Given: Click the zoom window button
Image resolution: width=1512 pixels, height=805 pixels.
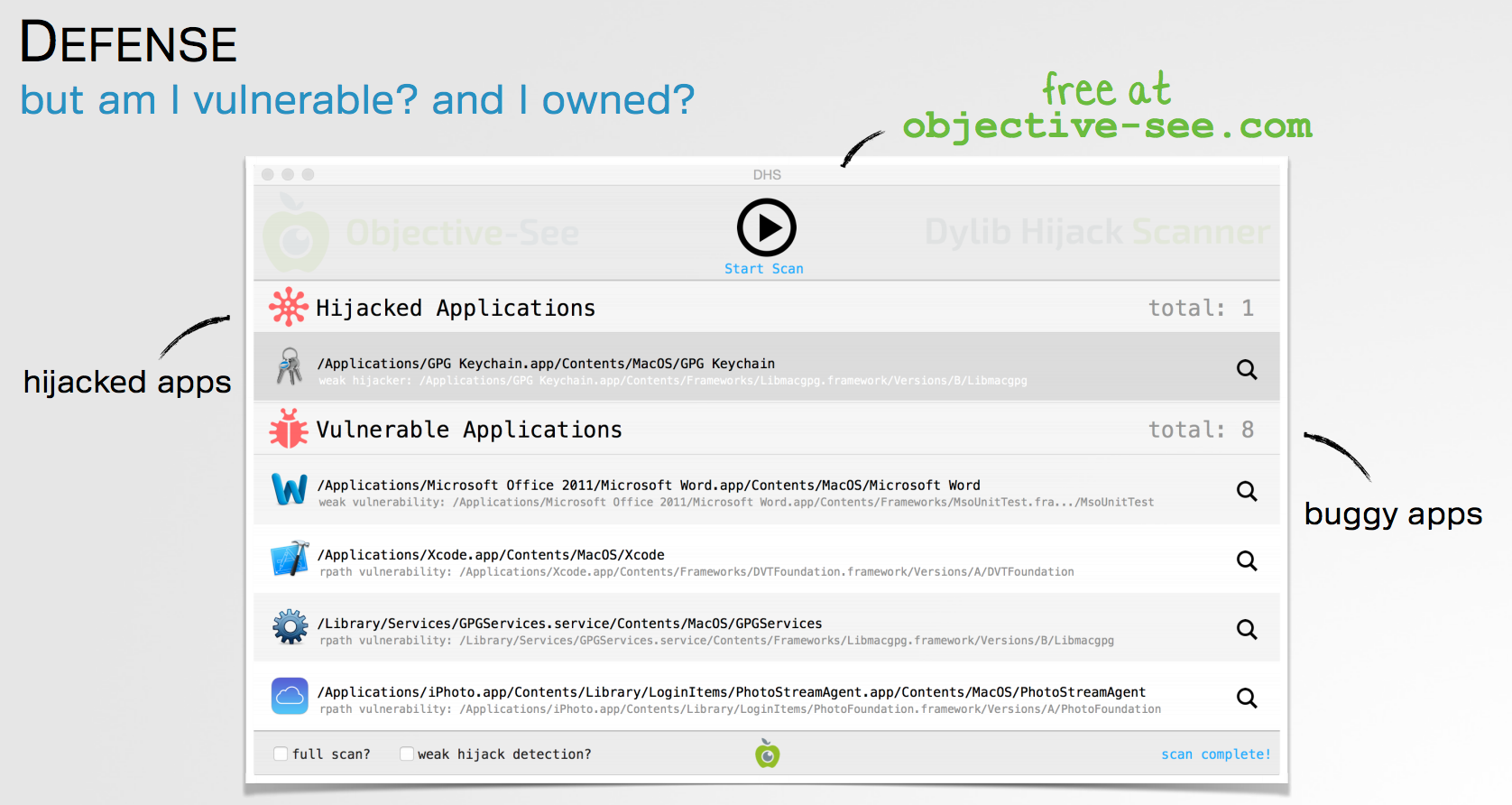Looking at the screenshot, I should 308,174.
